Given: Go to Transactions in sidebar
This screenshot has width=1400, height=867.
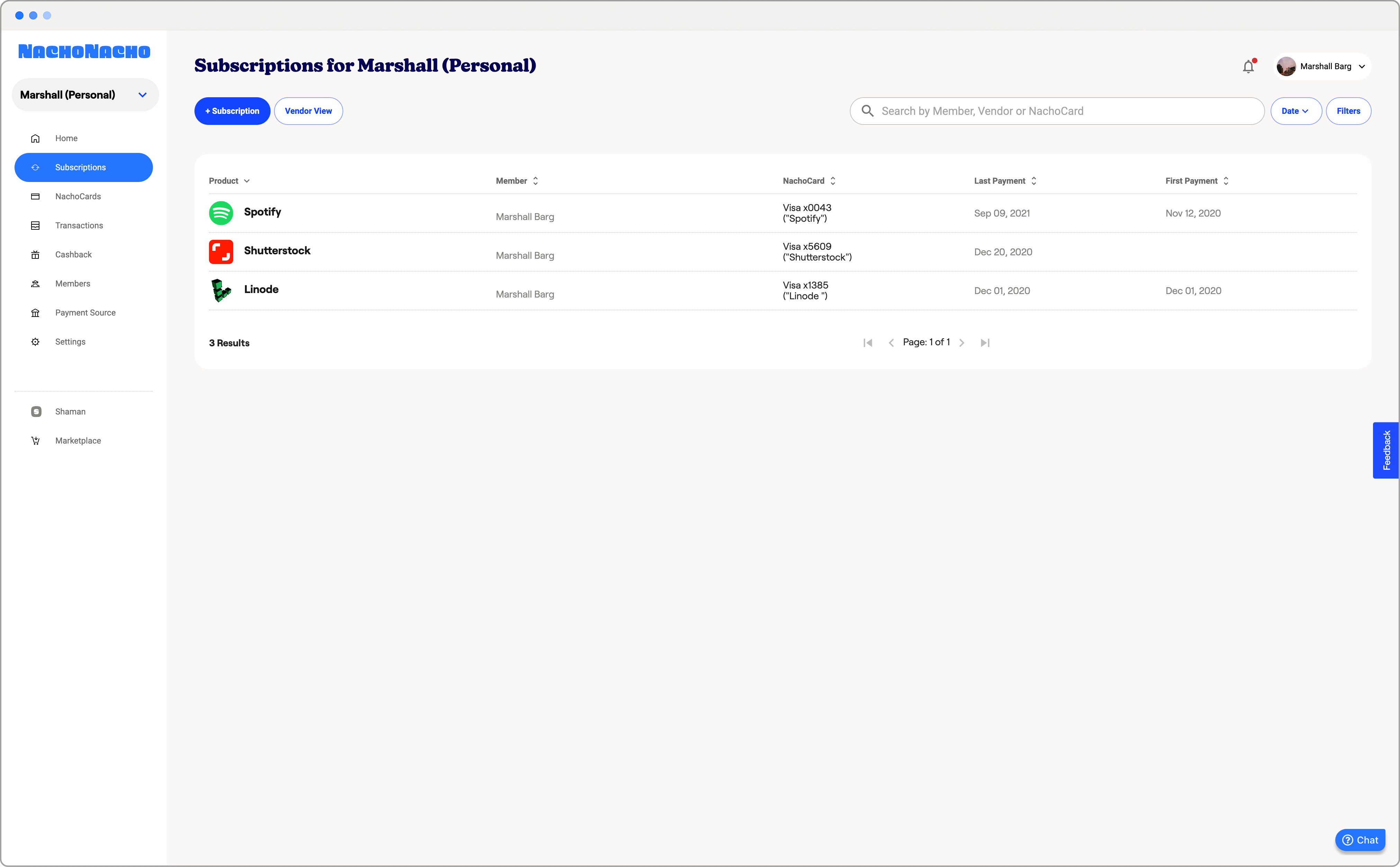Looking at the screenshot, I should pos(79,225).
